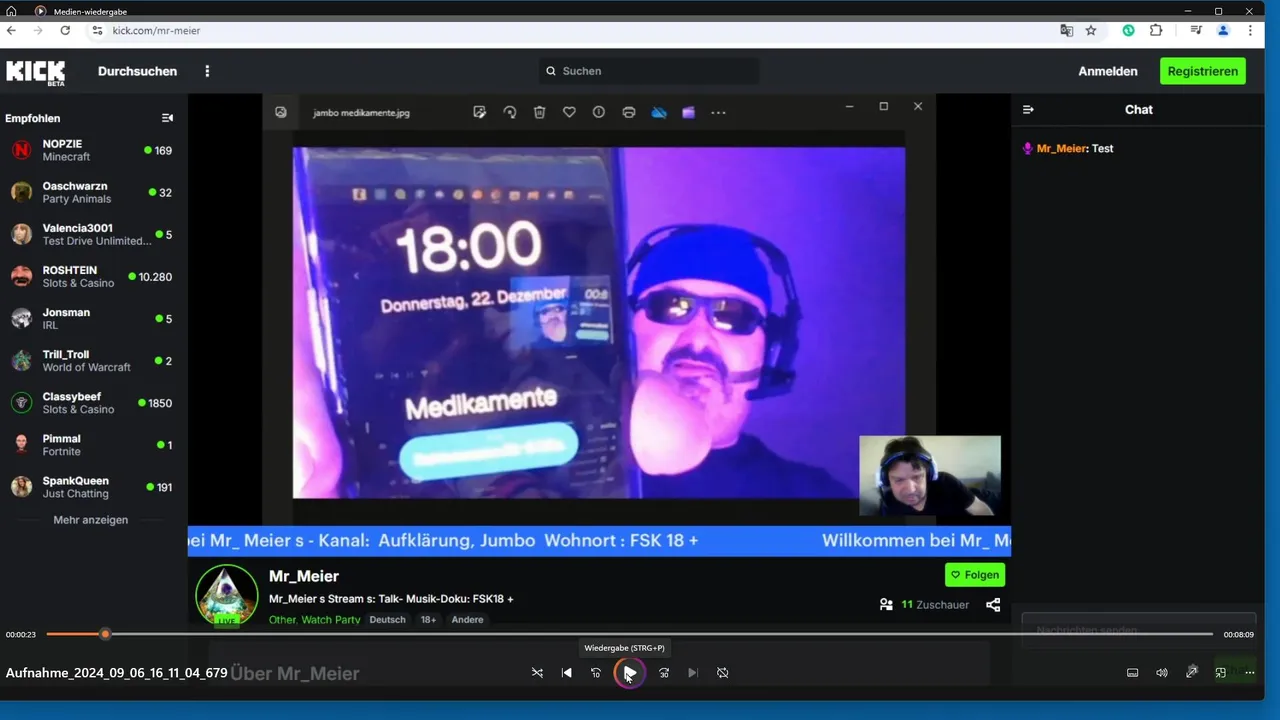Open the three-dot menu next to Durchsuchen
The height and width of the screenshot is (720, 1280).
(207, 71)
